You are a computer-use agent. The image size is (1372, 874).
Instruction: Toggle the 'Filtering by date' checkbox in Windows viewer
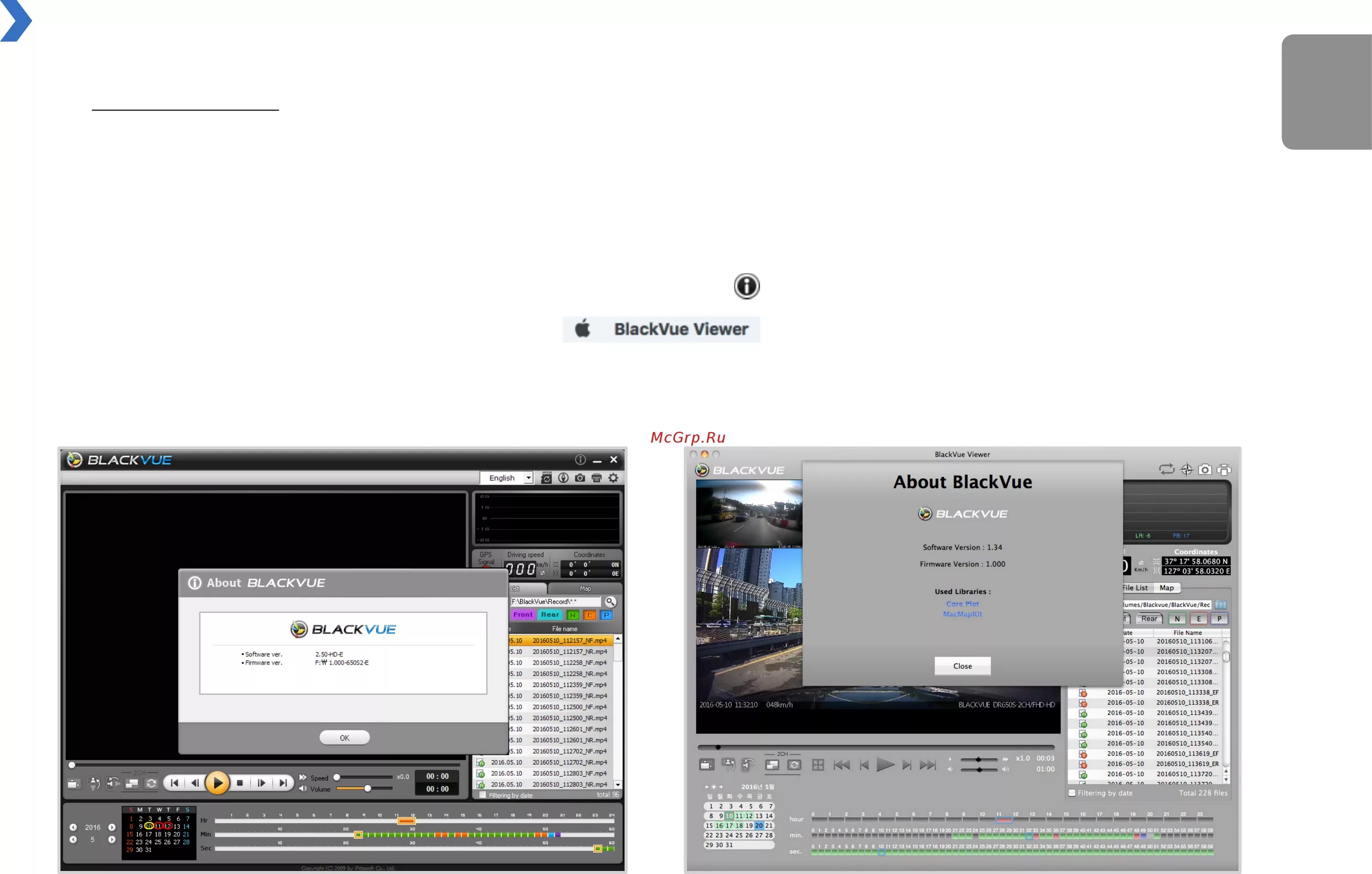(482, 795)
